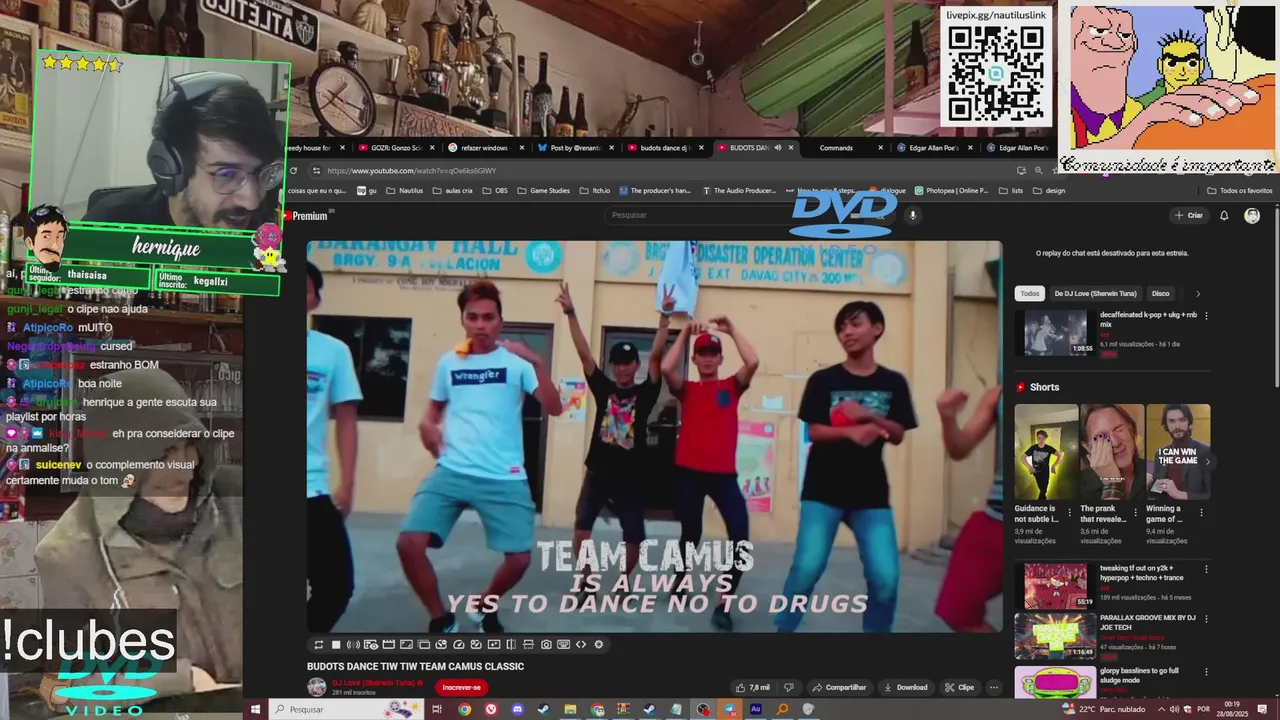Switch to the refazer windows browser tab
The height and width of the screenshot is (720, 1280).
click(485, 148)
